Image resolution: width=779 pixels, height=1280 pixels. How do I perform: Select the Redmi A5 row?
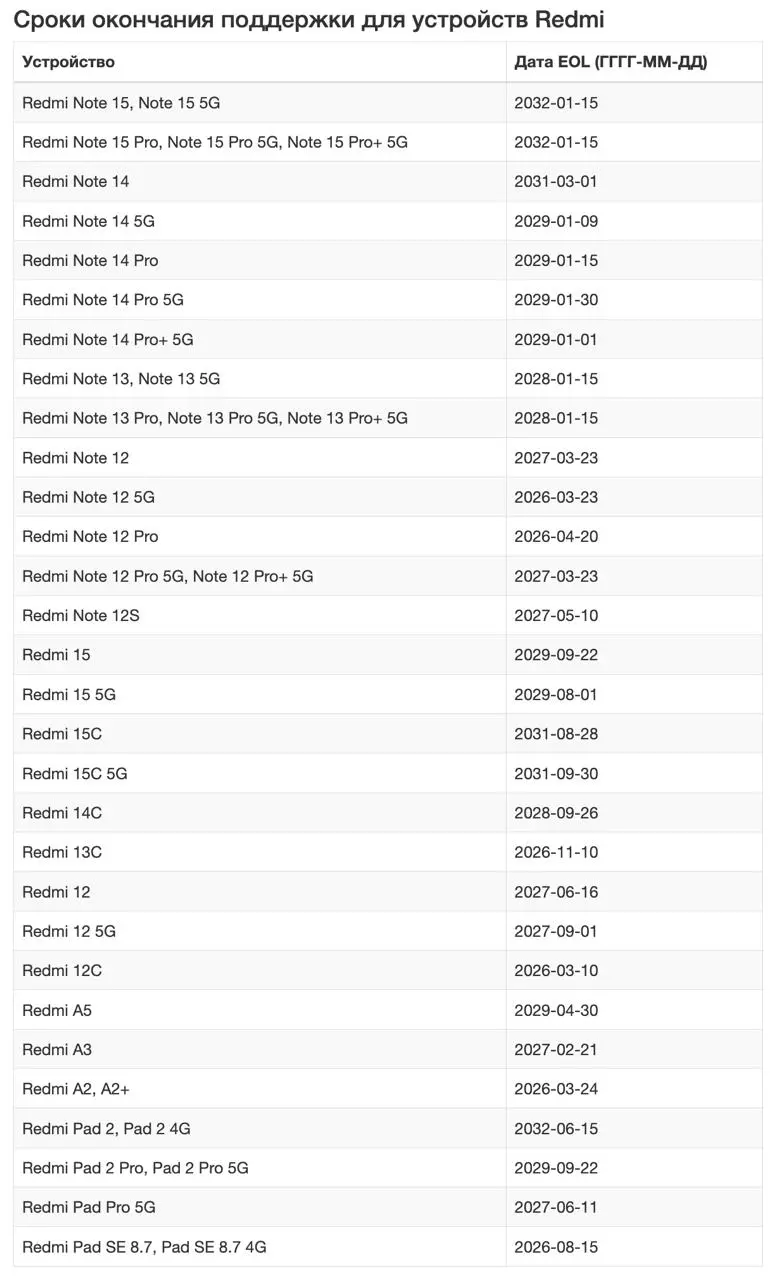(388, 1010)
